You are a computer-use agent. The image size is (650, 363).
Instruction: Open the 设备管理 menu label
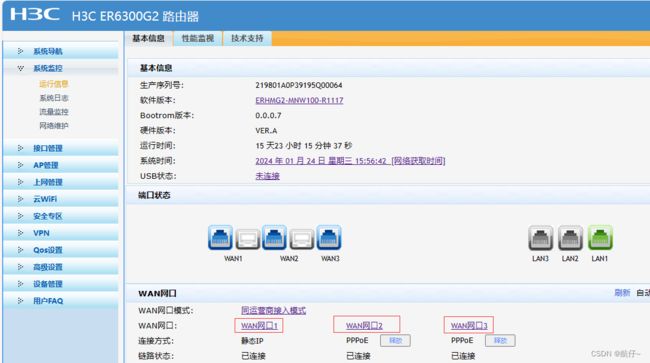(48, 284)
